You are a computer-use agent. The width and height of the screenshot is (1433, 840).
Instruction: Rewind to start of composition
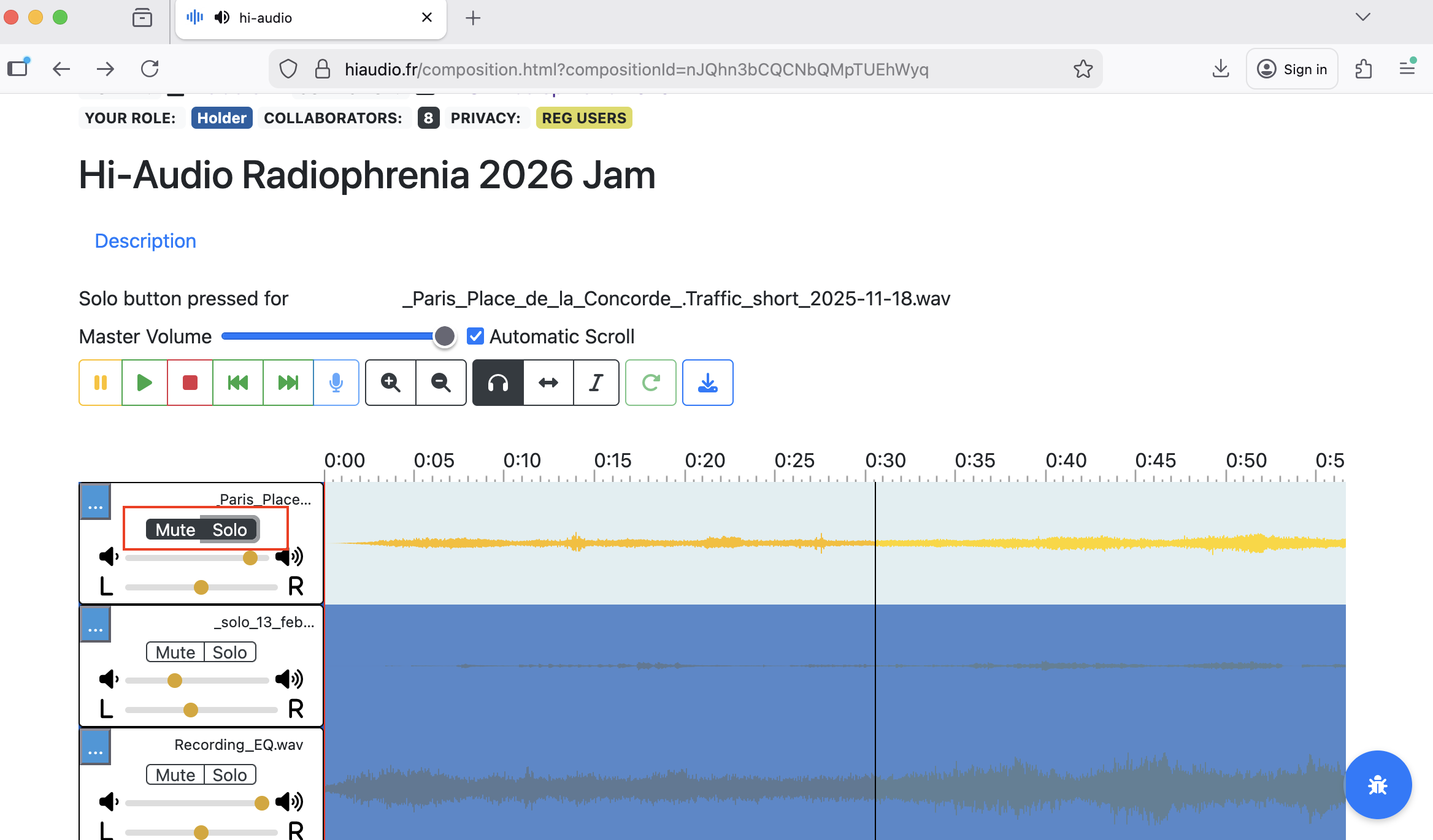(x=238, y=383)
